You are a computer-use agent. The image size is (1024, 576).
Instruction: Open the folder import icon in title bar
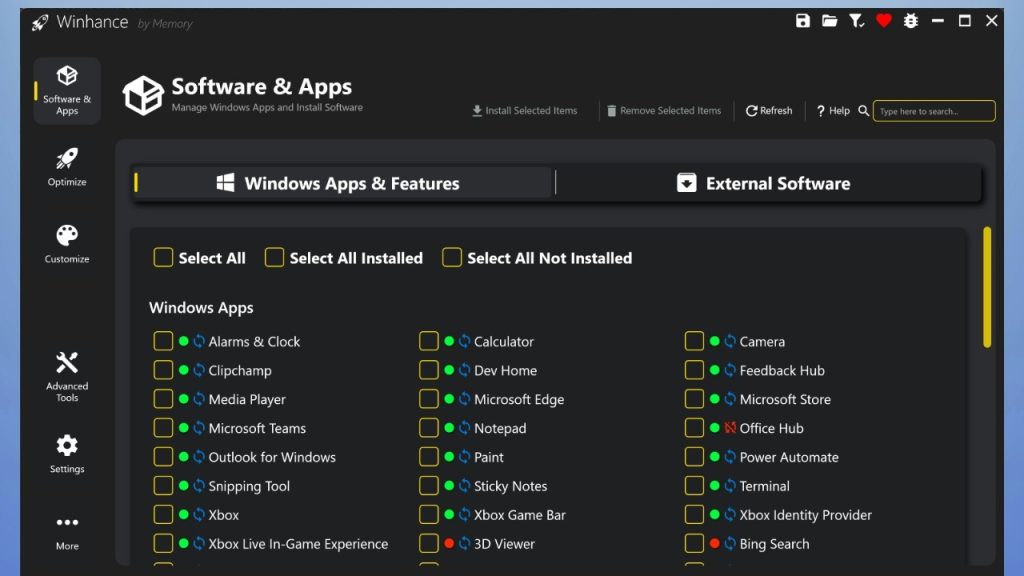click(x=829, y=21)
